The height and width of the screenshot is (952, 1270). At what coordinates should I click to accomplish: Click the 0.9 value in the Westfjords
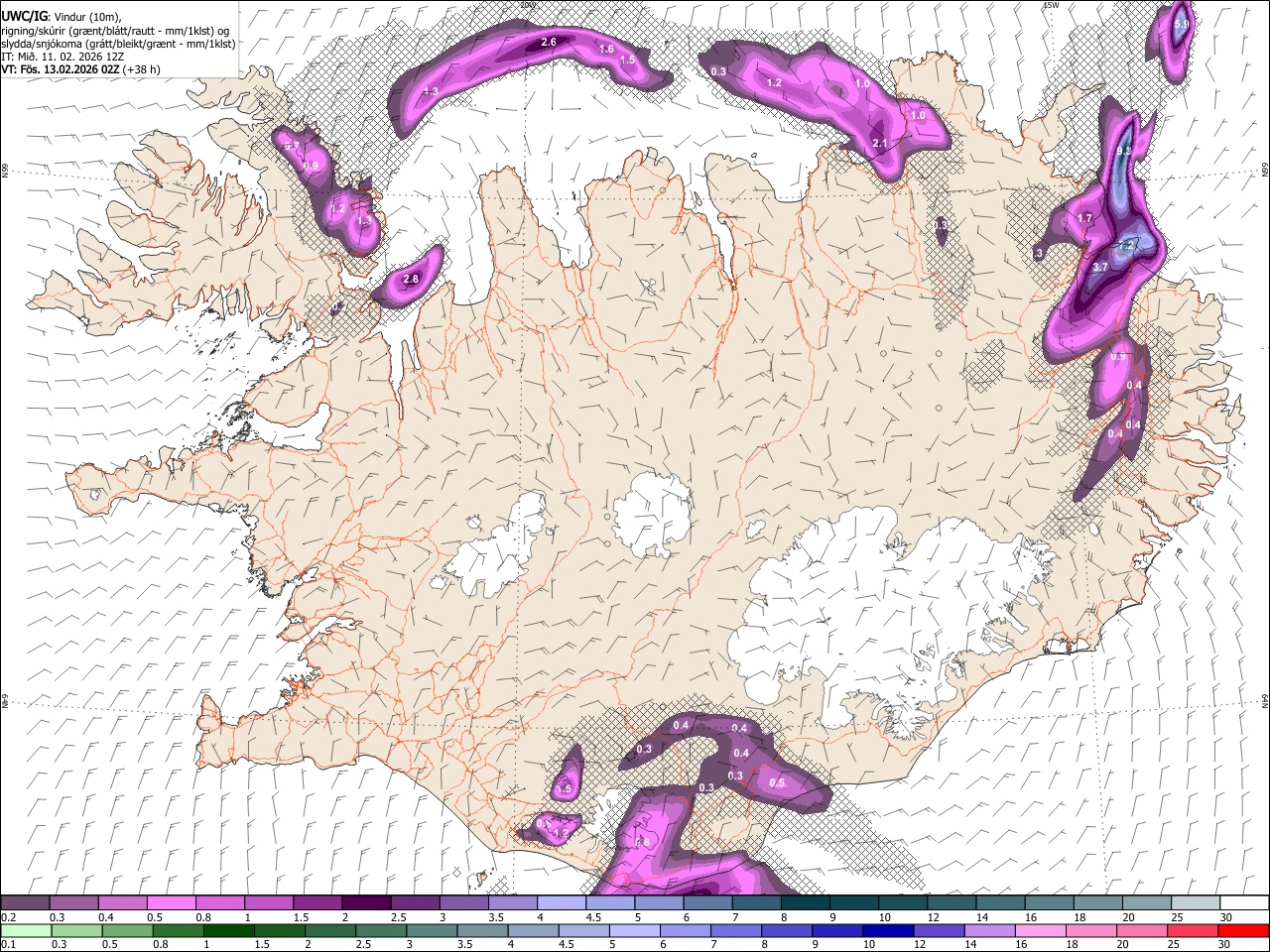pos(311,166)
